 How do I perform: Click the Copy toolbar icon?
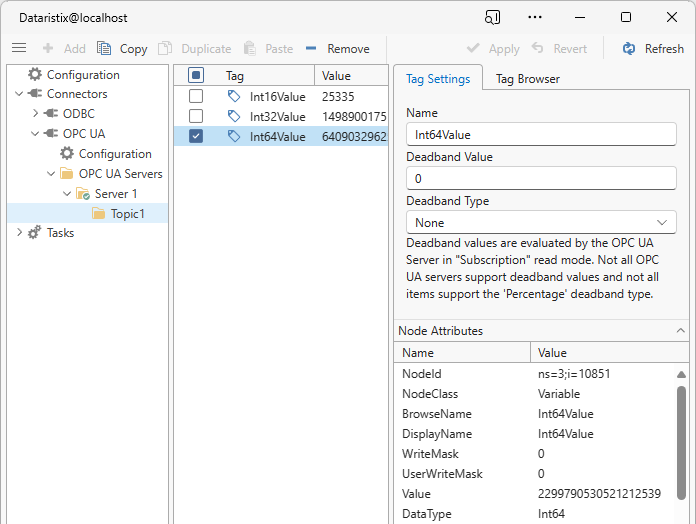coord(104,48)
